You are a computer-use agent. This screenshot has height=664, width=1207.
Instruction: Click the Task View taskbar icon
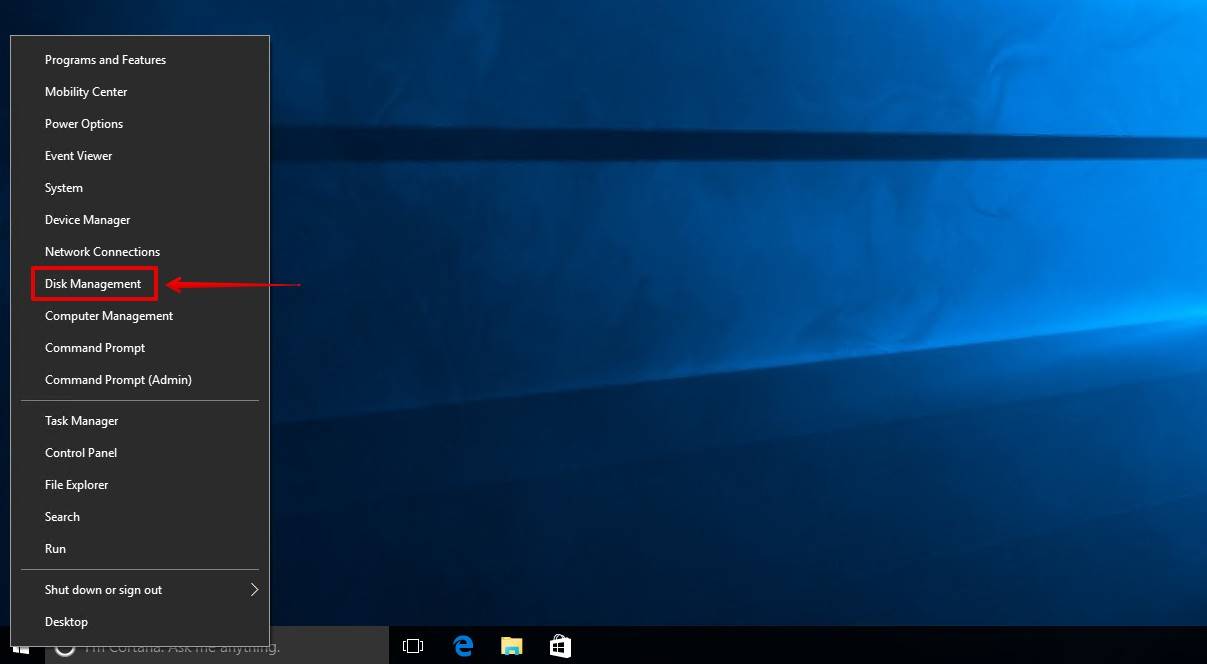412,645
